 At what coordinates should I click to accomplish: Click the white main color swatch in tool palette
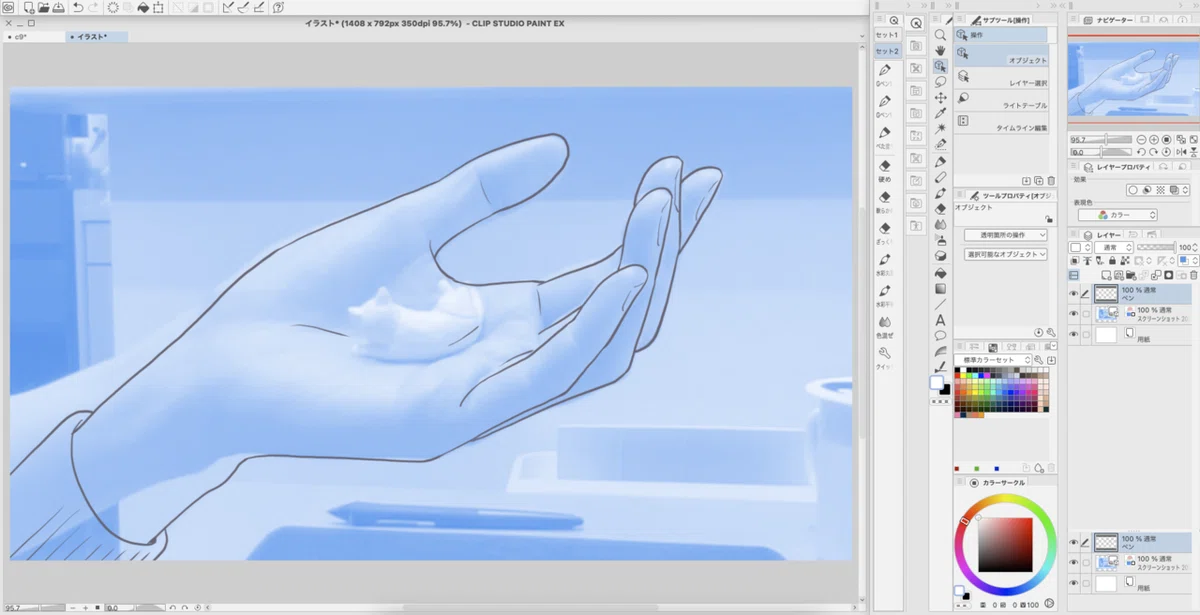(x=937, y=383)
